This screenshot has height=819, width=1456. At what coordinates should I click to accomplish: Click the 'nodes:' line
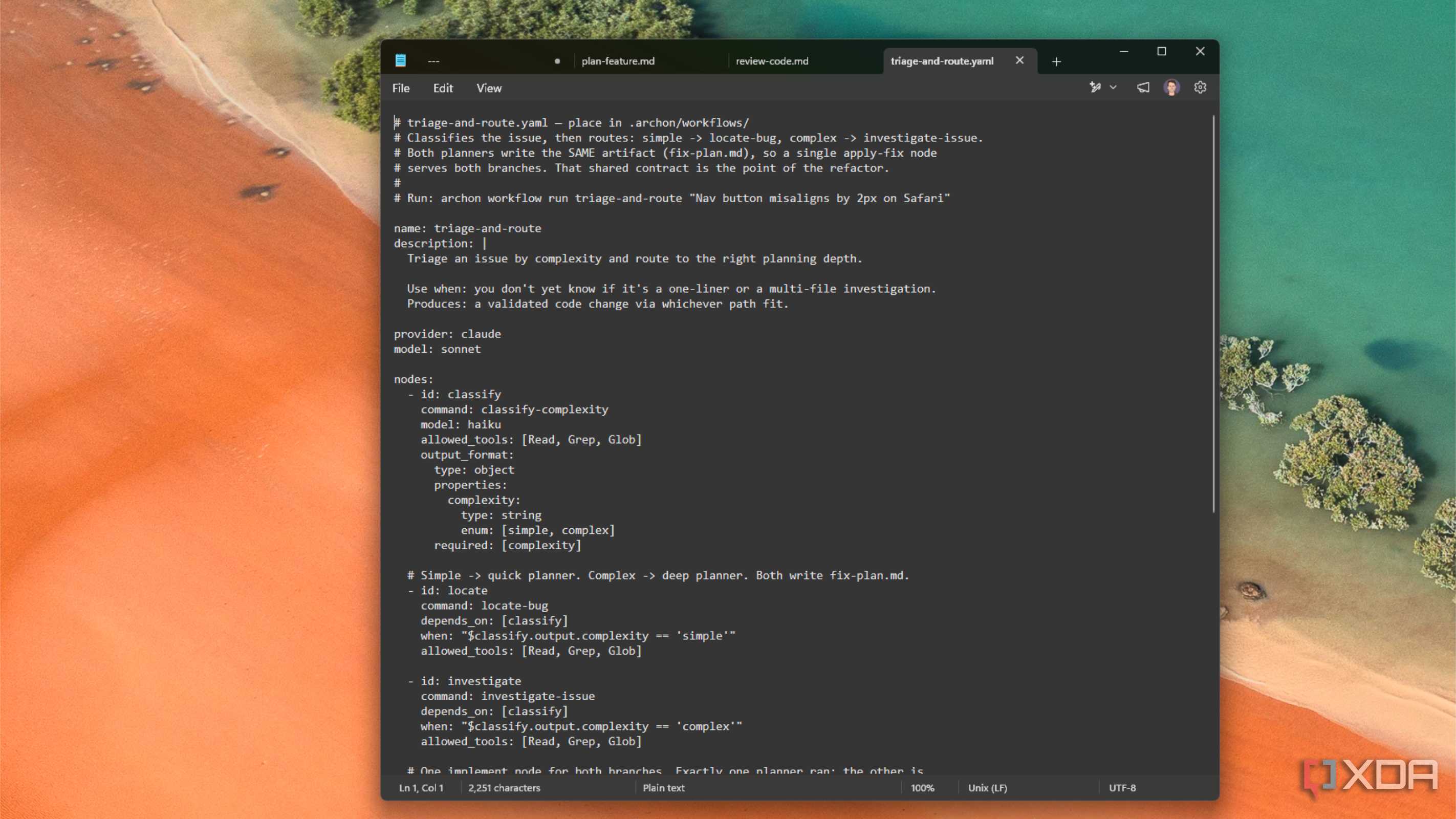click(413, 379)
